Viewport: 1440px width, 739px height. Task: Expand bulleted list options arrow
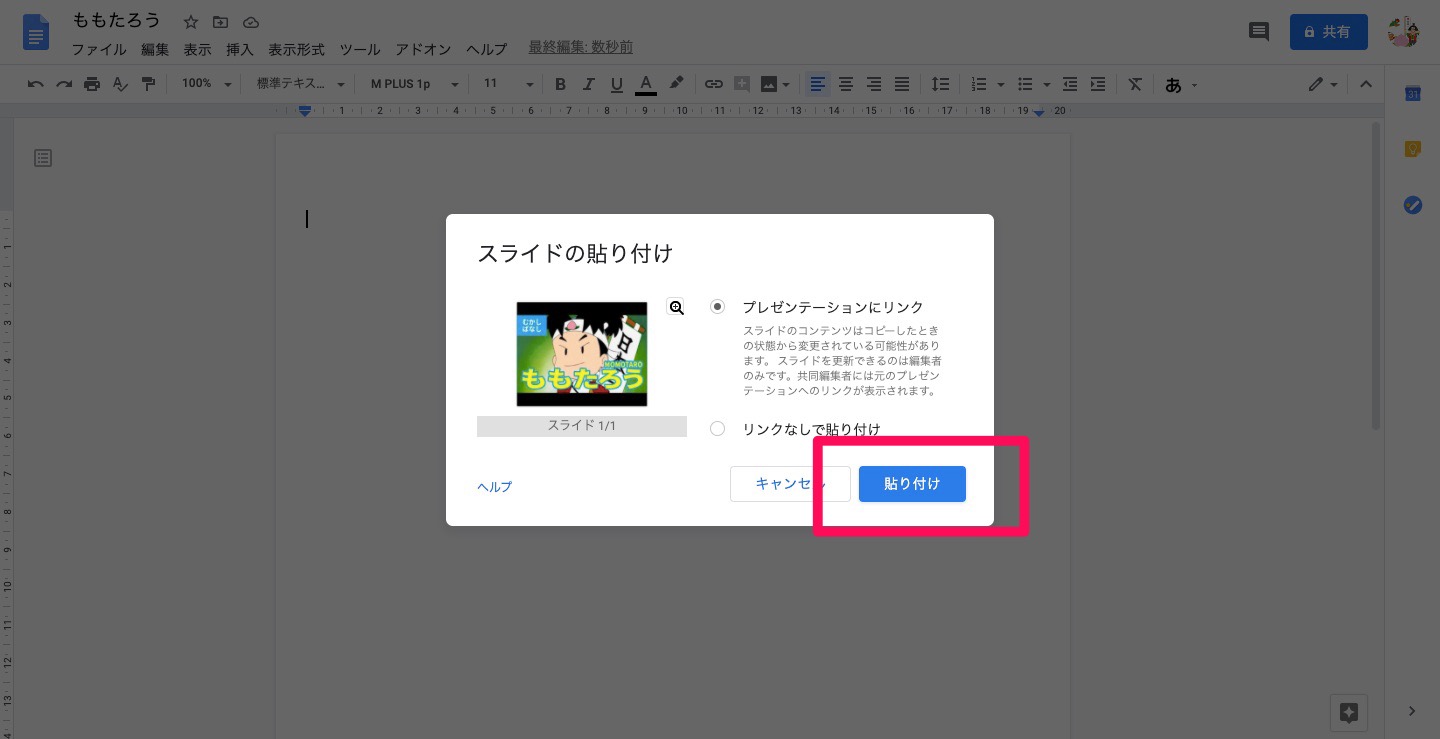pyautogui.click(x=1047, y=85)
